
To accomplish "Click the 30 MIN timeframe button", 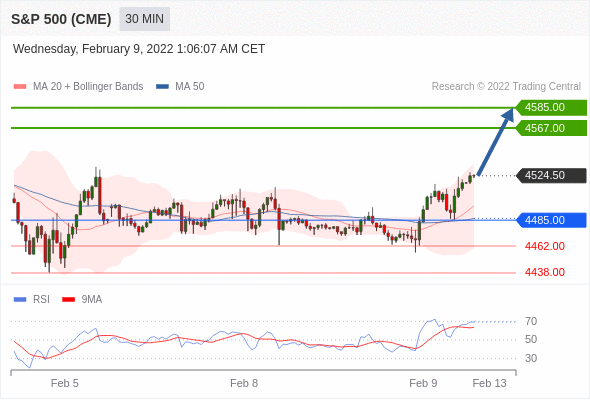I will (144, 19).
